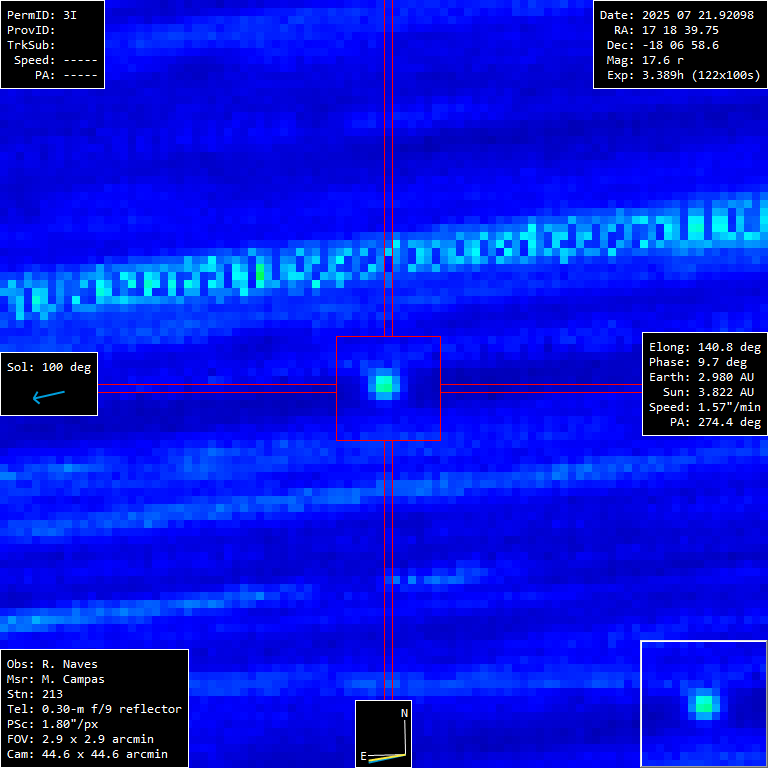
Task: Select the TrkSub: label
Action: coord(31,45)
